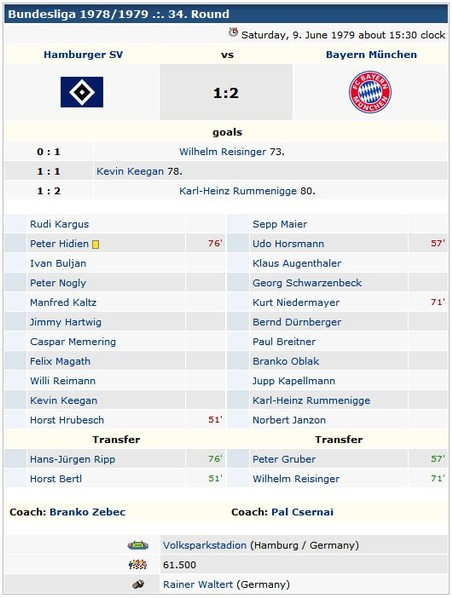Viewport: 452px width, 598px height.
Task: Select Felix Magath in the Hamburg lineup
Action: click(60, 361)
